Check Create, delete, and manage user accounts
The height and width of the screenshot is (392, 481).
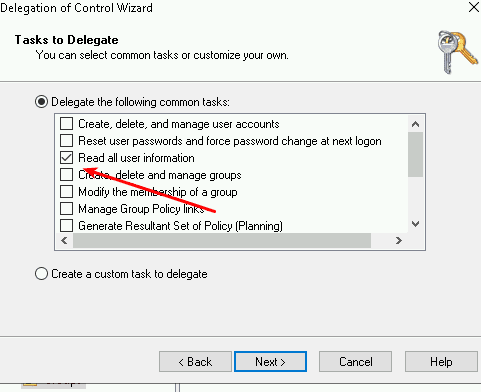[66, 124]
